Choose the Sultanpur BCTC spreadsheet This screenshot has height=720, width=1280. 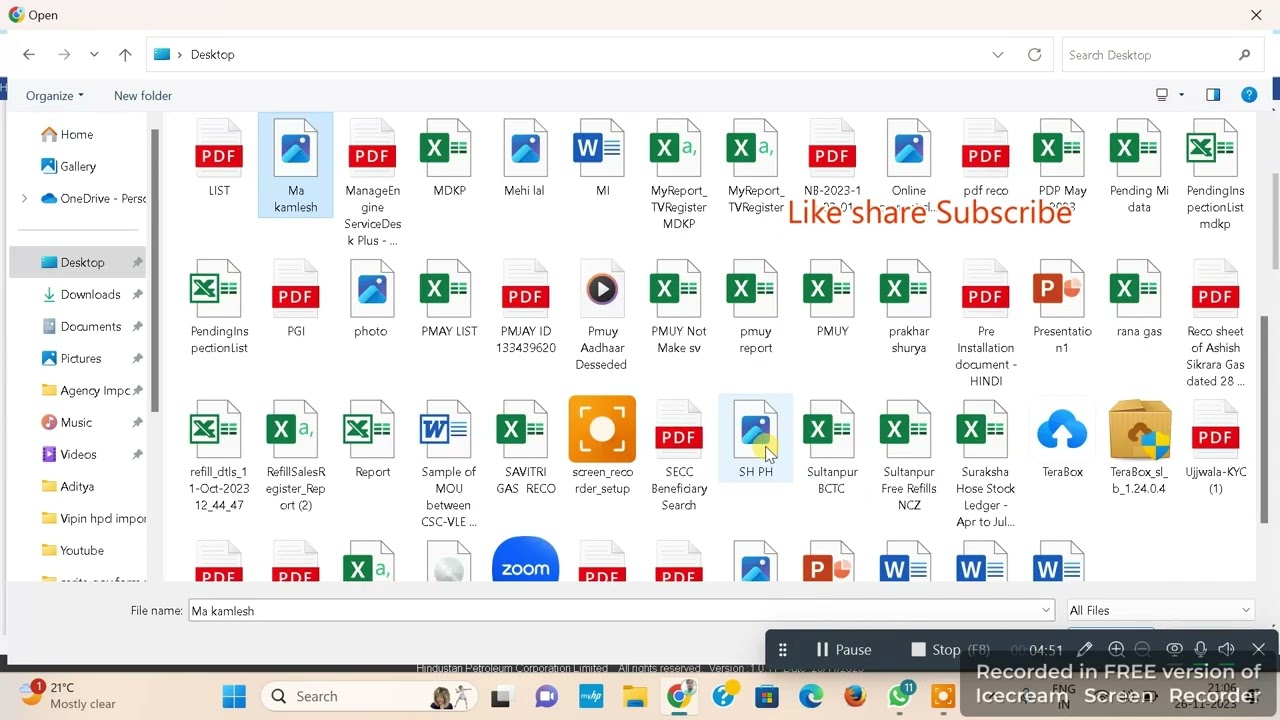(831, 447)
